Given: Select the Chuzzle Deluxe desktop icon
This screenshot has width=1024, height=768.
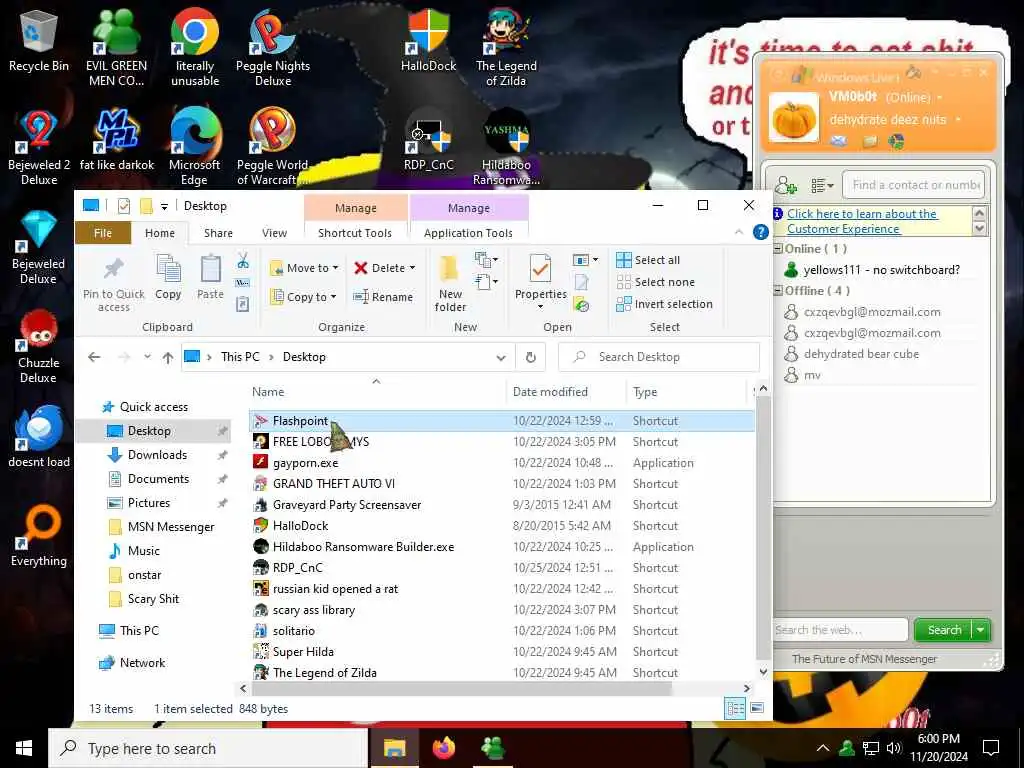Looking at the screenshot, I should pos(39,346).
